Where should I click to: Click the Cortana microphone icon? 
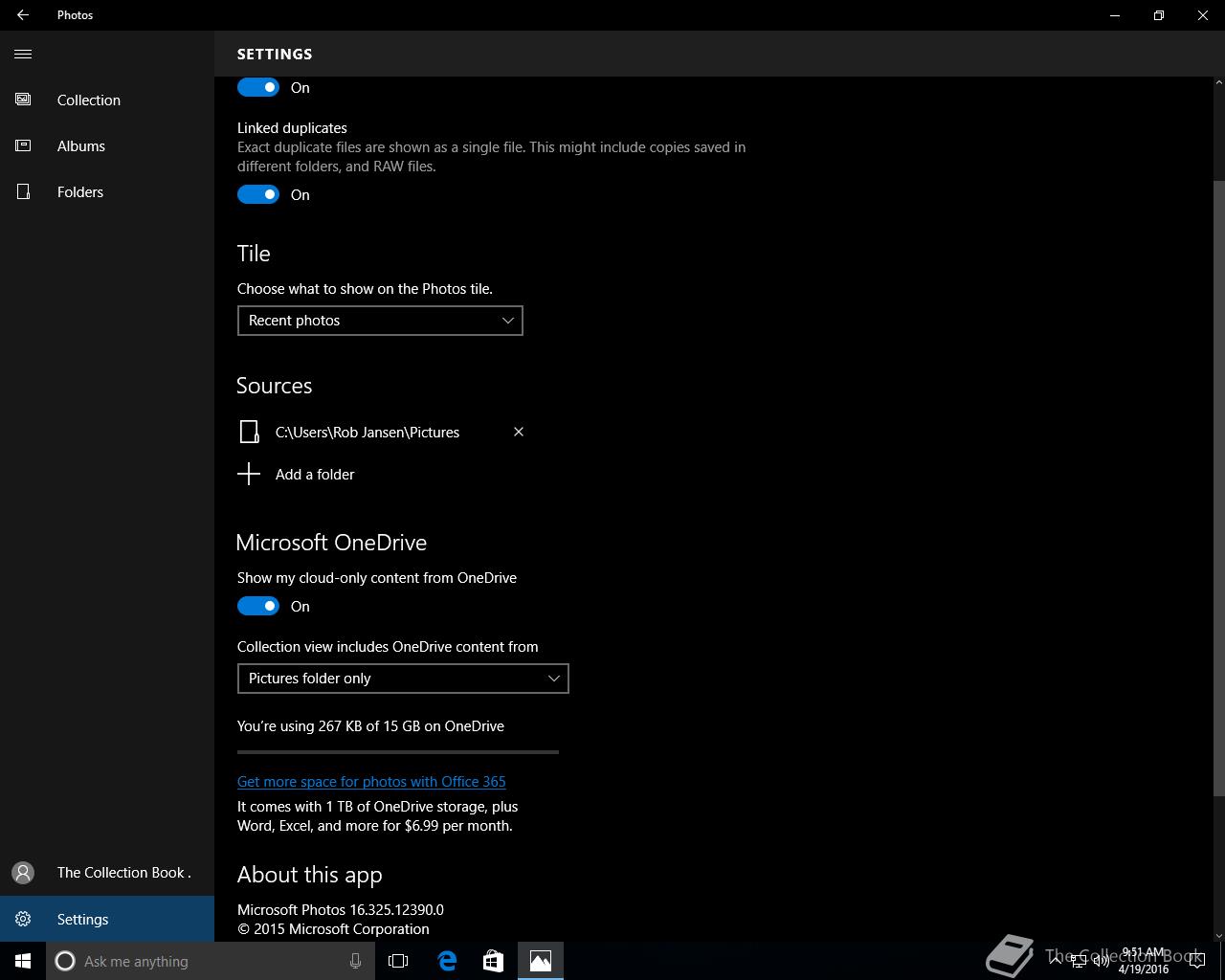tap(355, 961)
